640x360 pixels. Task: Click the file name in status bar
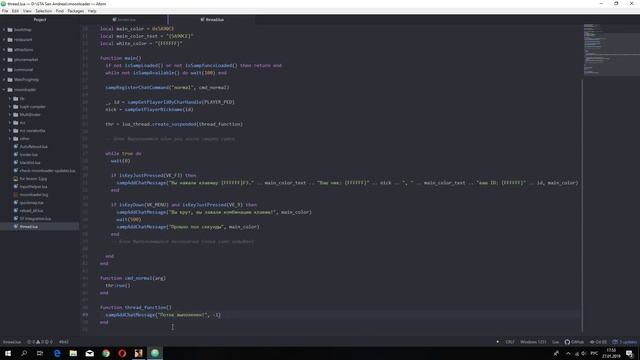(12, 342)
